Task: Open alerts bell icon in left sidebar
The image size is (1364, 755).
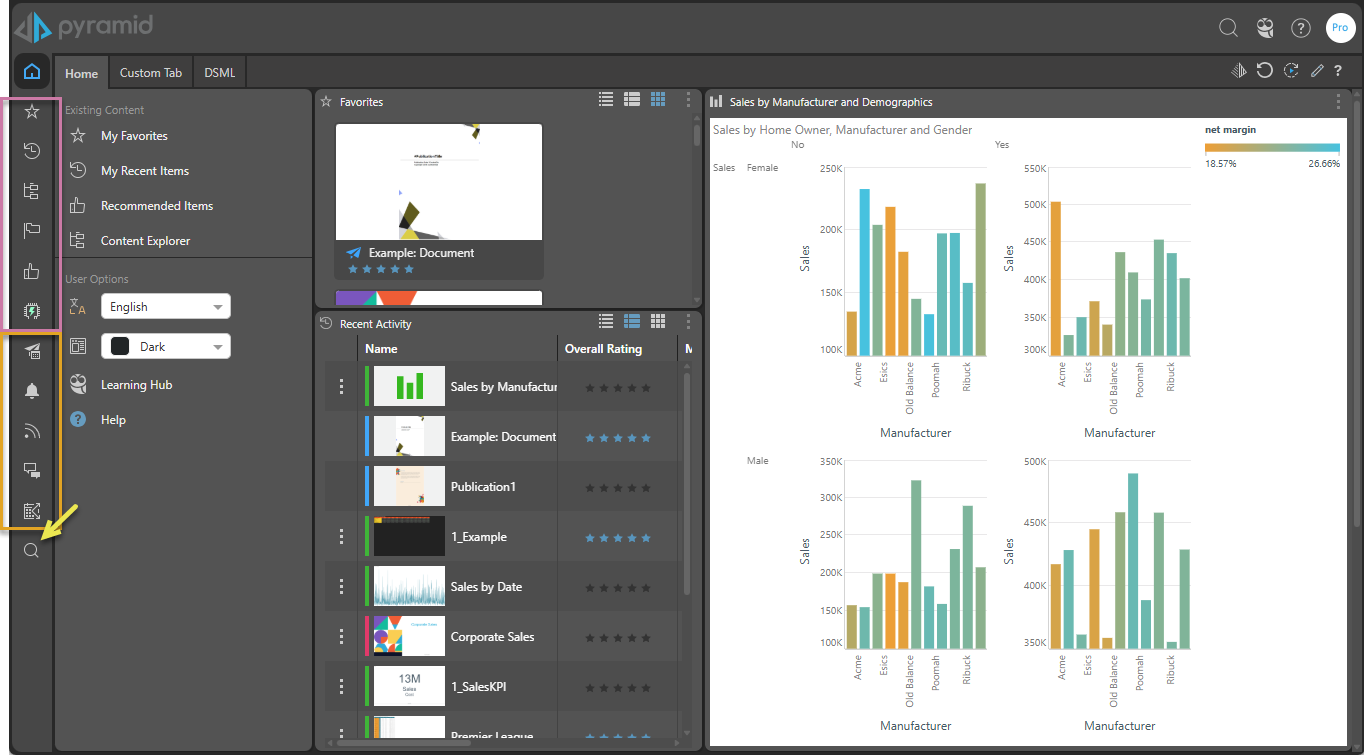Action: (32, 391)
